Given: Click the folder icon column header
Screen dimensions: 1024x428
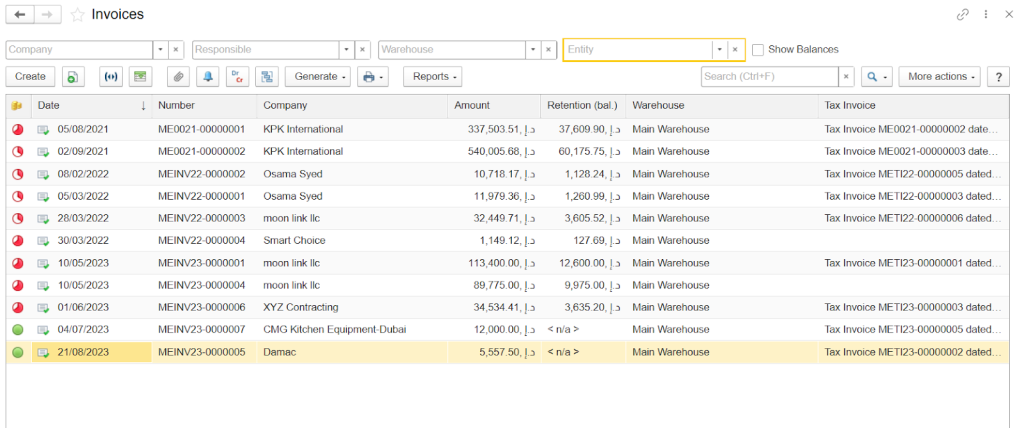Looking at the screenshot, I should click(18, 106).
